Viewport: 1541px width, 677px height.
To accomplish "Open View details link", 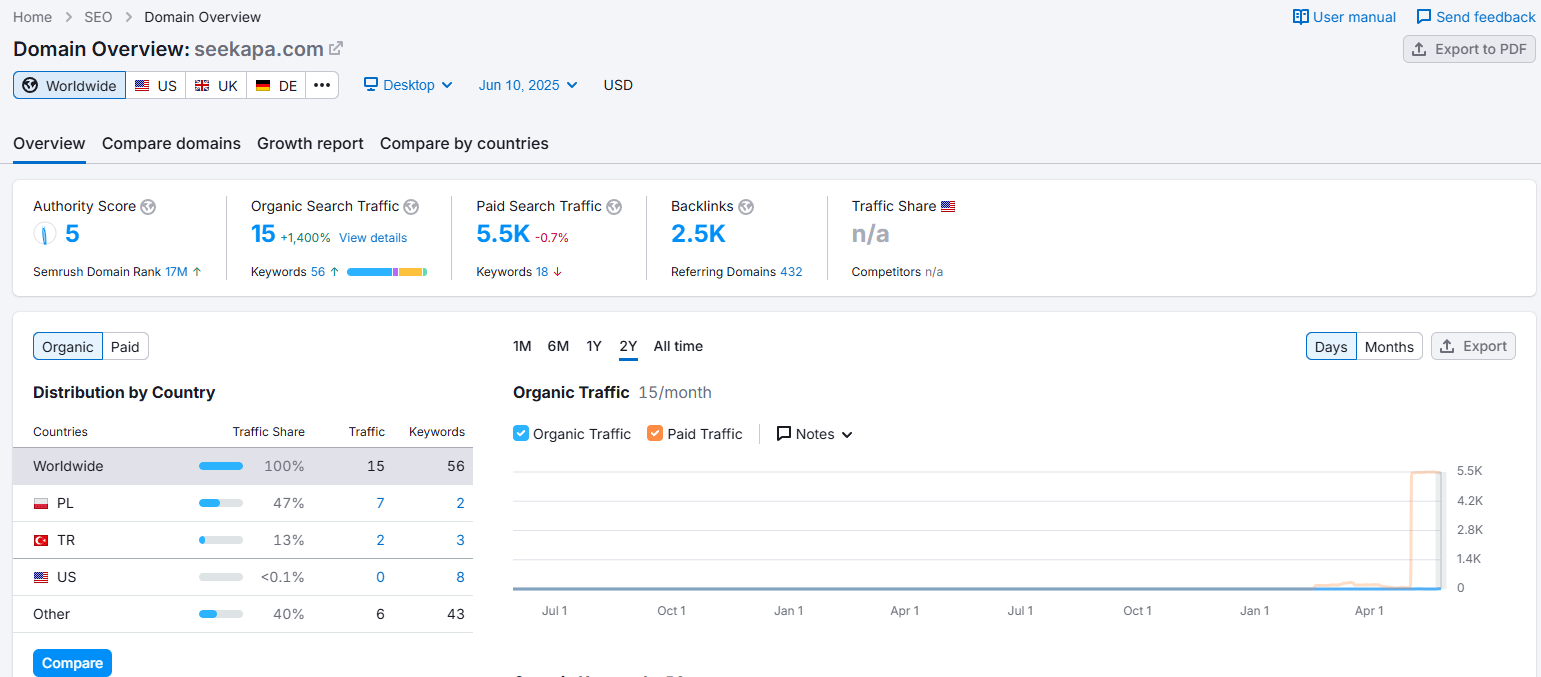I will tap(373, 237).
